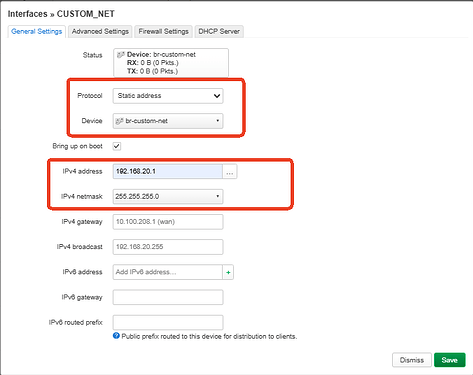Viewport: 473px width, 375px height.
Task: Click the TX: 0 B (0 Pkts.) status text
Action: [152, 71]
